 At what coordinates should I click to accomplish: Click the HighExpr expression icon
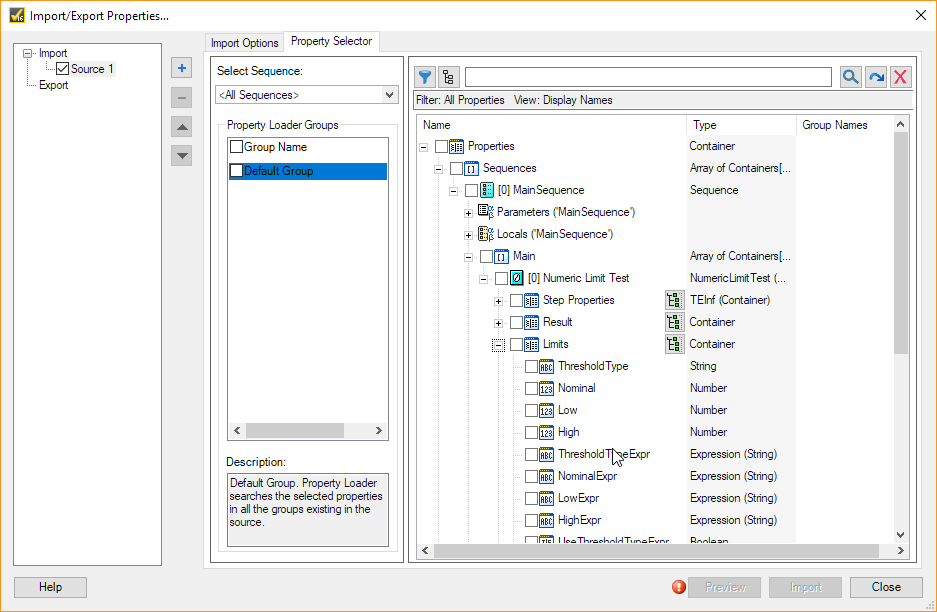pos(547,521)
